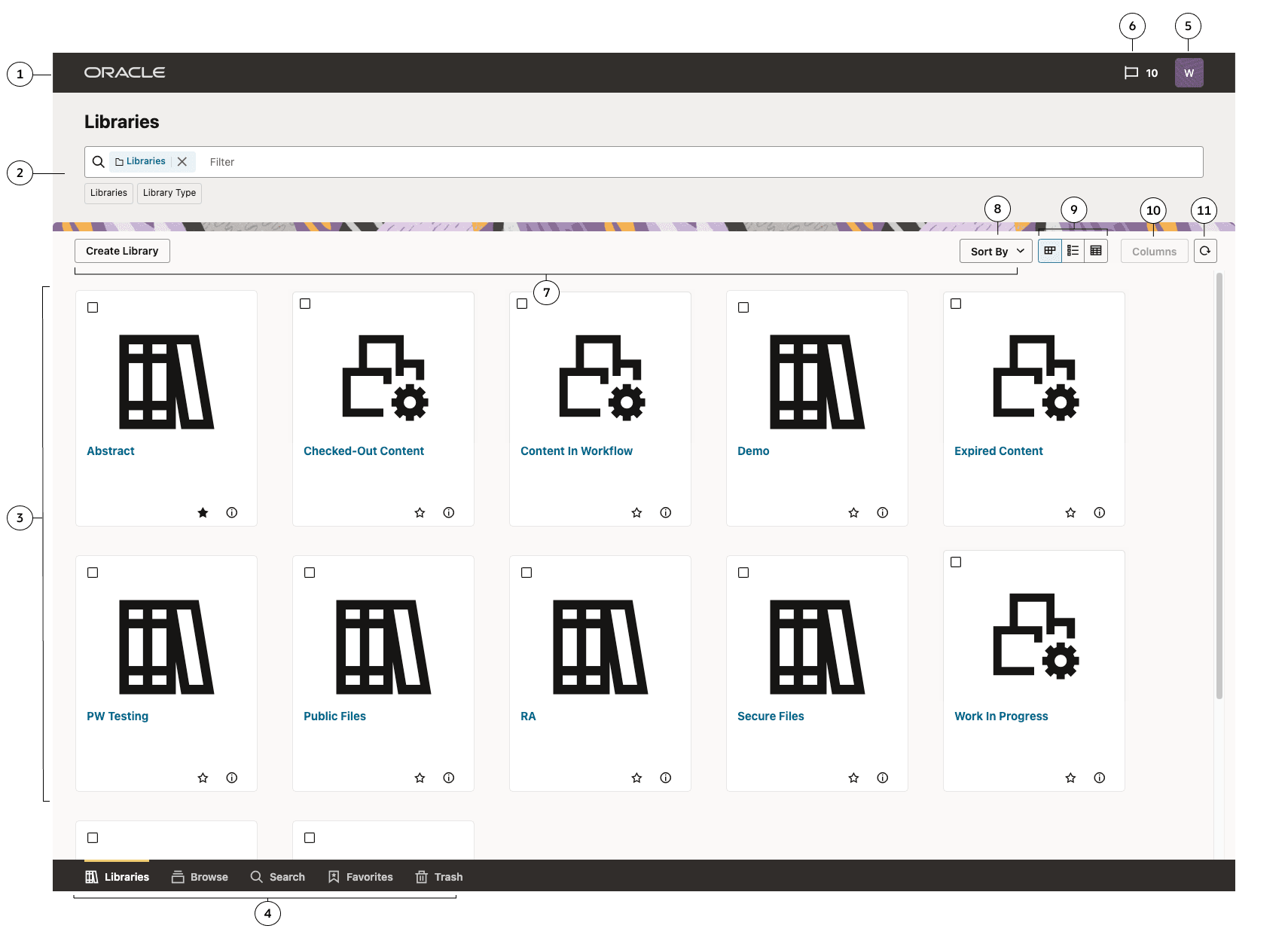Select the Work In Progress checkbox
The width and height of the screenshot is (1288, 944).
click(x=956, y=562)
